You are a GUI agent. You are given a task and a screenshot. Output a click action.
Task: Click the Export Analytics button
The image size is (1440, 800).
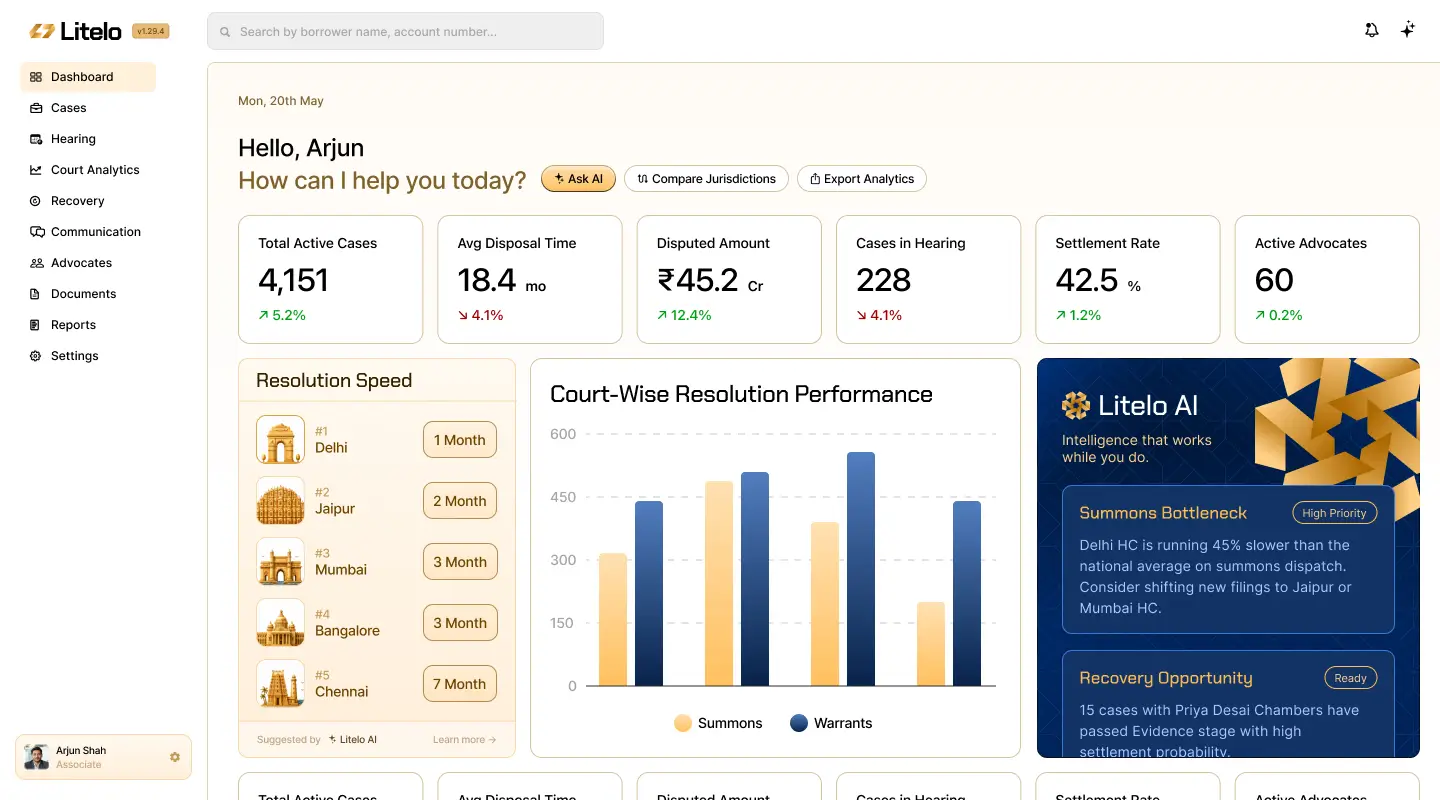862,179
